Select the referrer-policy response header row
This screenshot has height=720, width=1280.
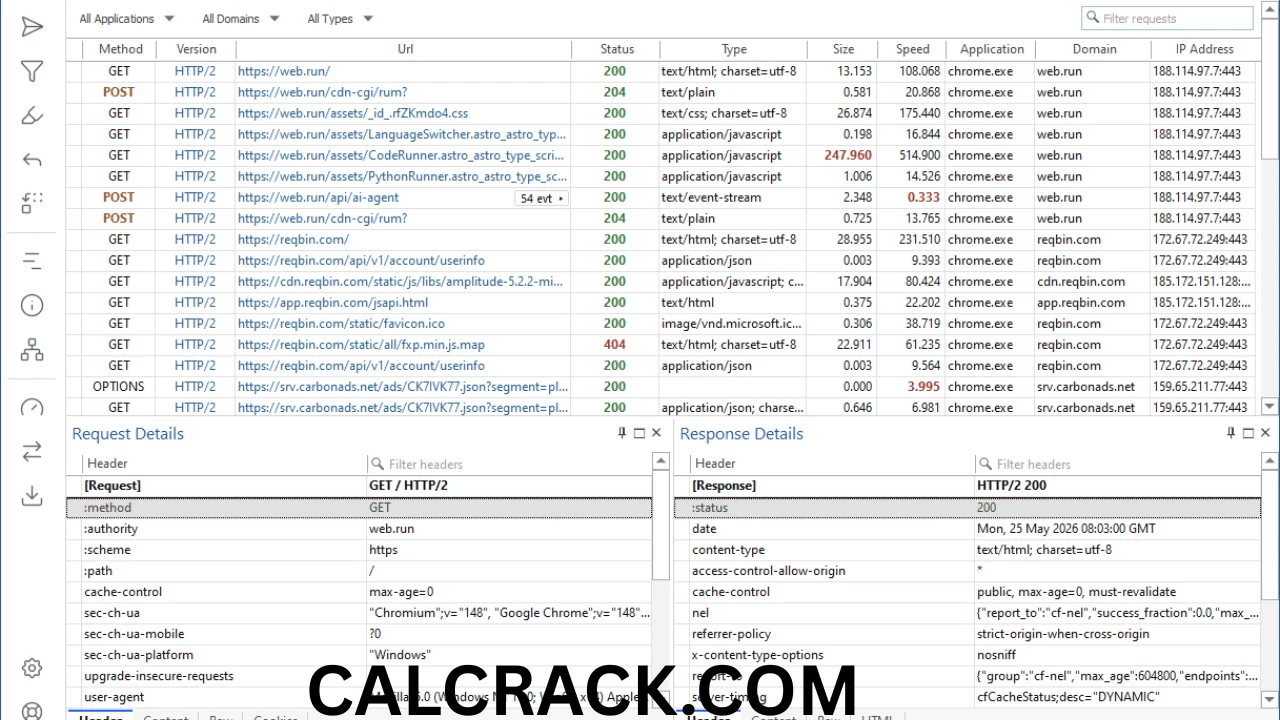click(968, 634)
